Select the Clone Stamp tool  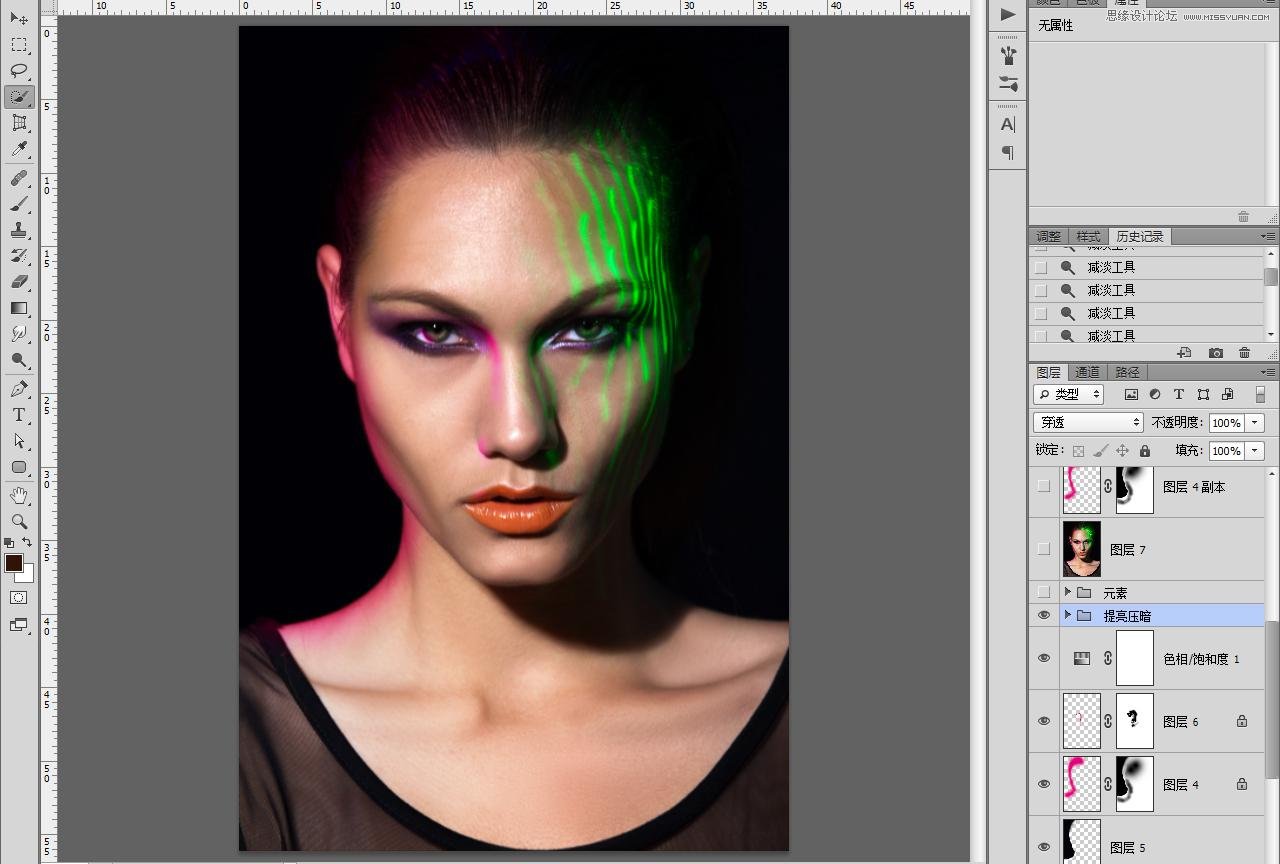tap(19, 230)
